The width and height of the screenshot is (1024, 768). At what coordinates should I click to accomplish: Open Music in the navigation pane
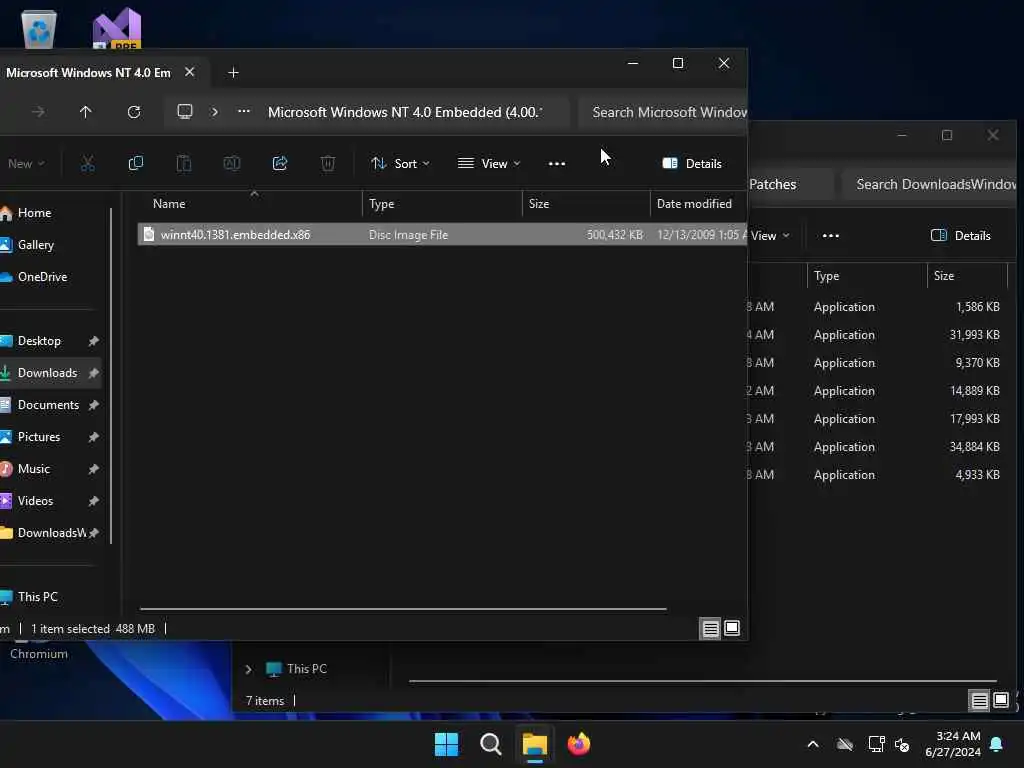coord(52,469)
